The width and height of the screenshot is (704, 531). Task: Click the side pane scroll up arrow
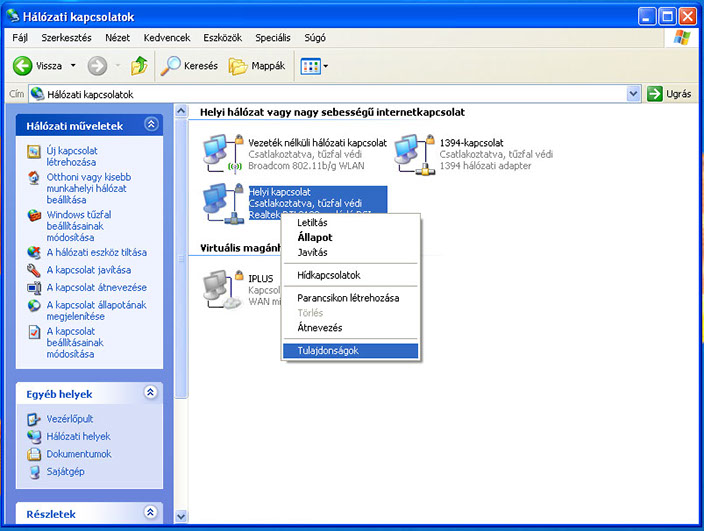tap(181, 111)
